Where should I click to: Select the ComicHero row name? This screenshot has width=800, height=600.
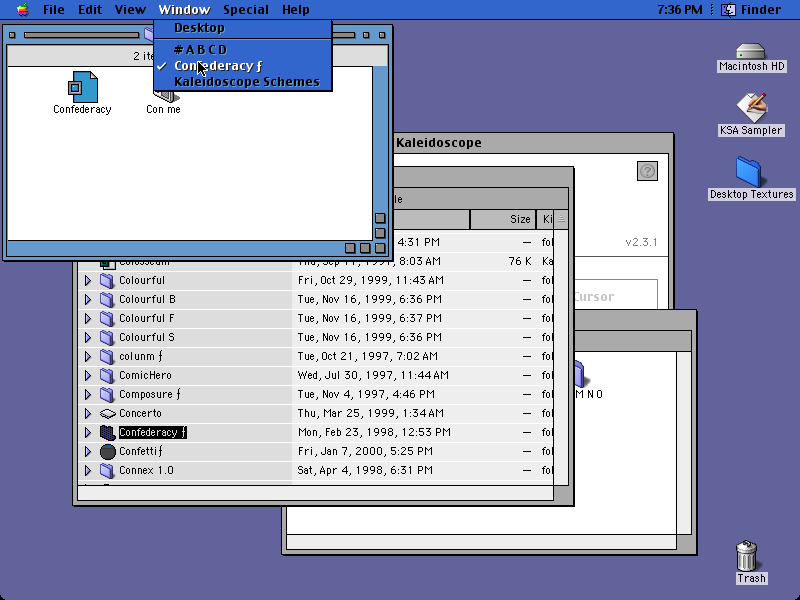[x=145, y=376]
